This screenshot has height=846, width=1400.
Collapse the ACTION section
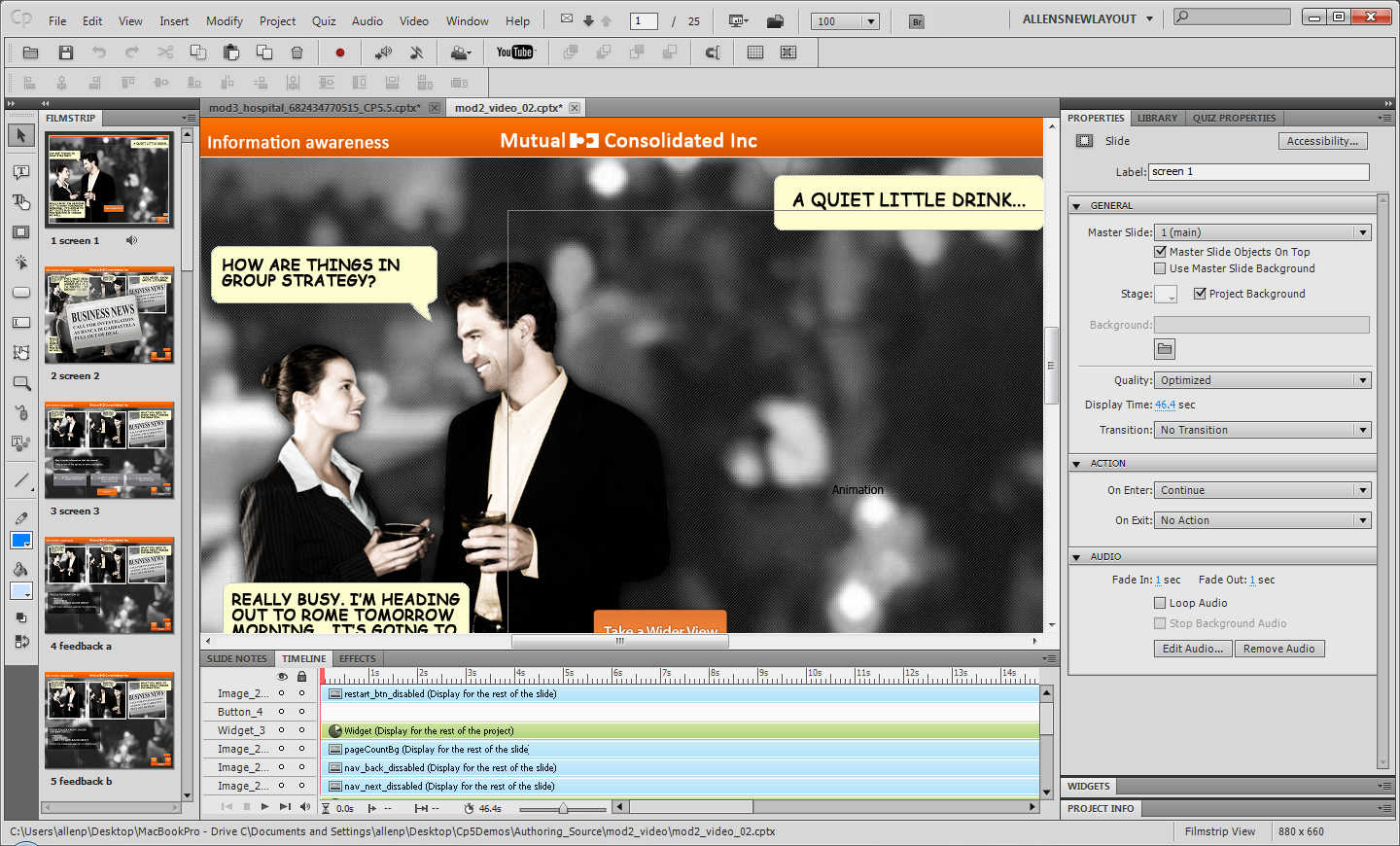(x=1076, y=464)
